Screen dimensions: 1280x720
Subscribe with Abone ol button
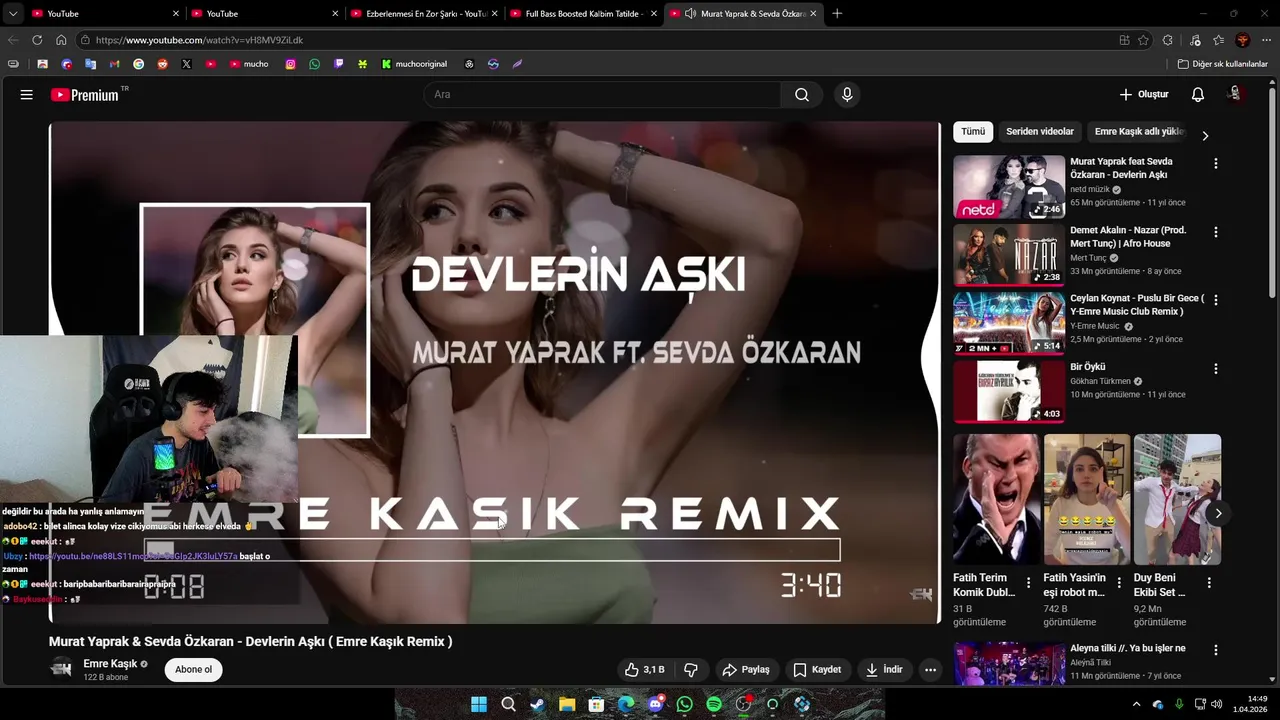[193, 670]
